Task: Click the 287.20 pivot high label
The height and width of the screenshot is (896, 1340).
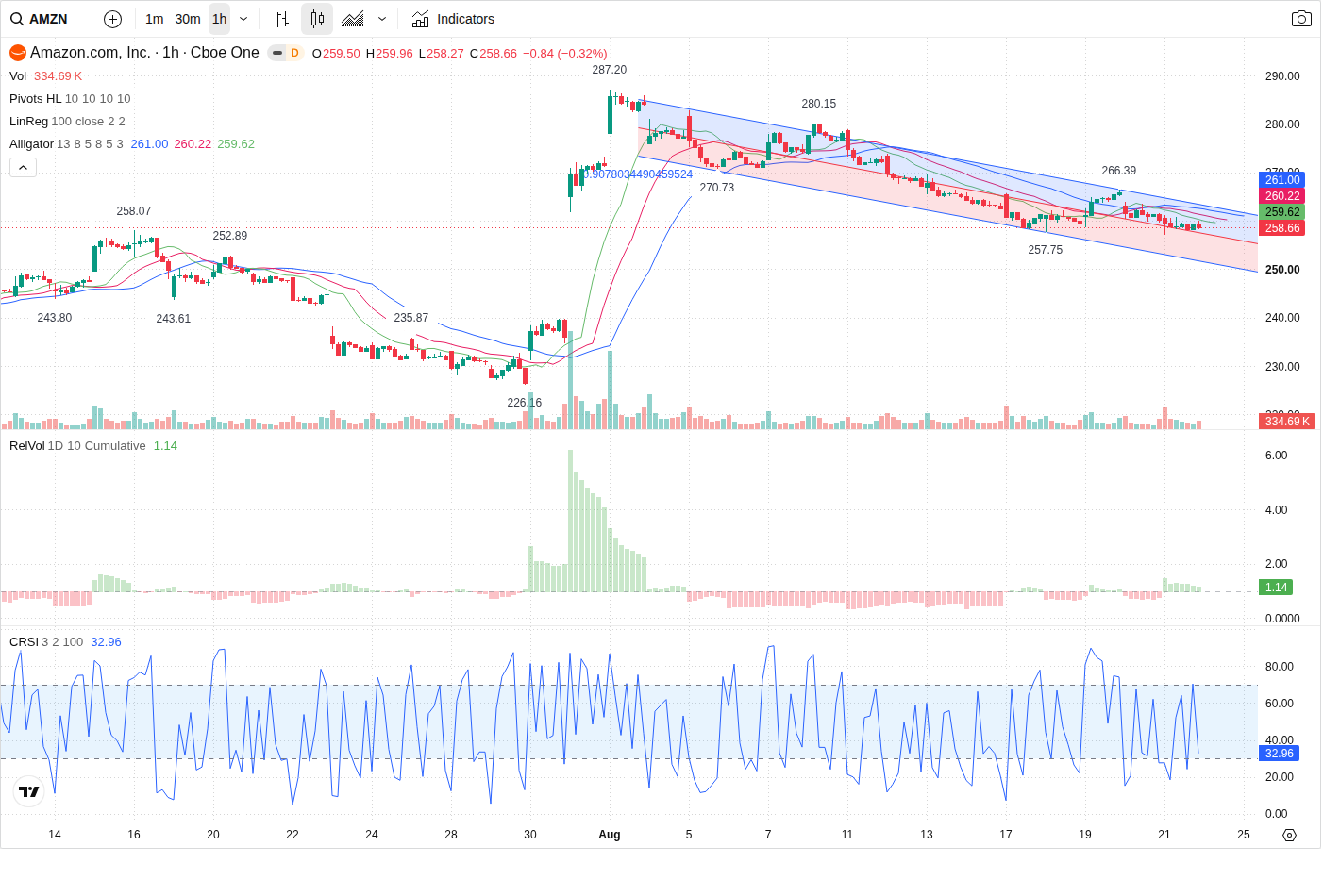Action: (x=610, y=70)
